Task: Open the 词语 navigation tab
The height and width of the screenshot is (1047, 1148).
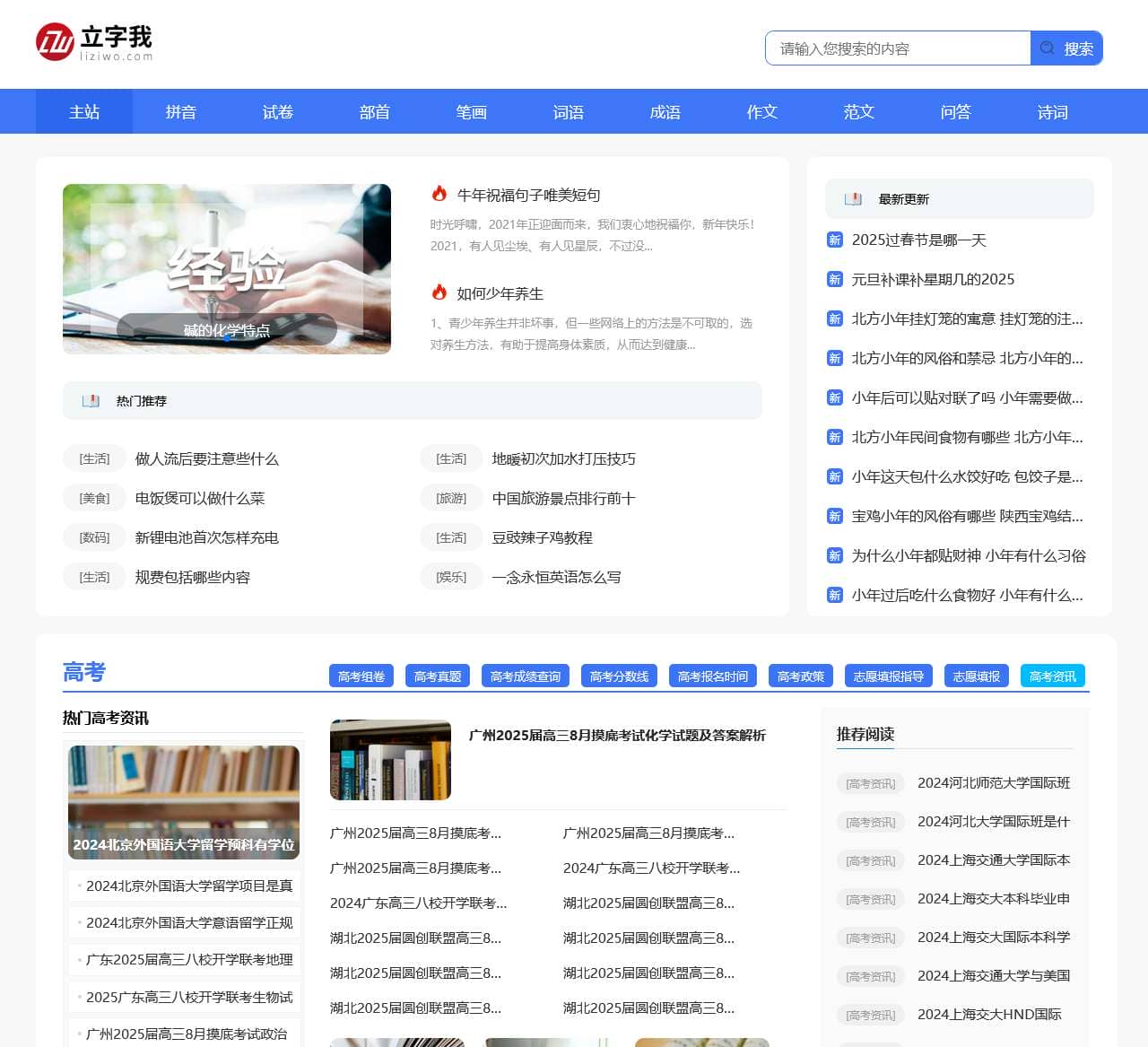Action: click(x=569, y=112)
